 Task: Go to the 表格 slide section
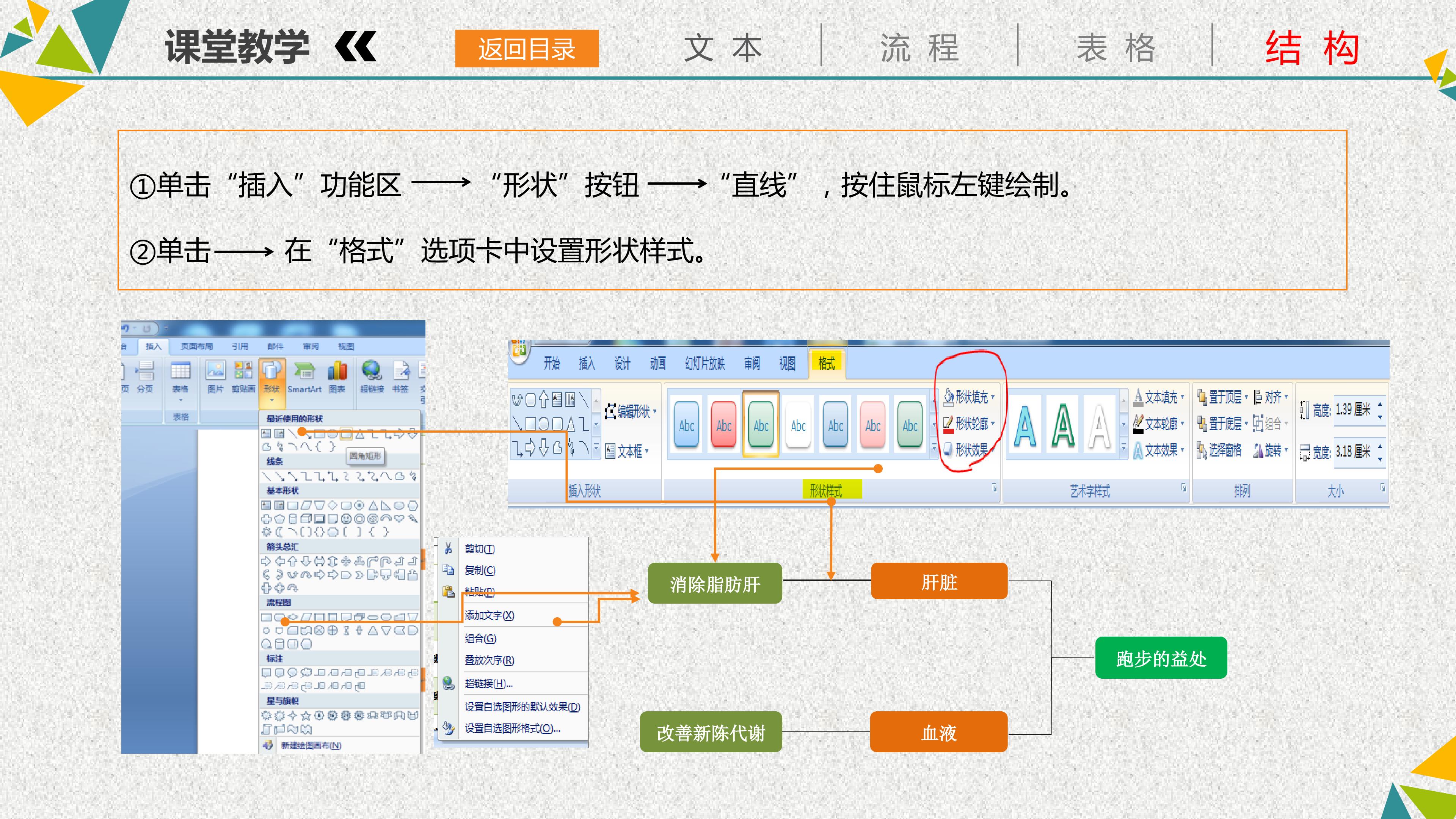tap(1116, 48)
